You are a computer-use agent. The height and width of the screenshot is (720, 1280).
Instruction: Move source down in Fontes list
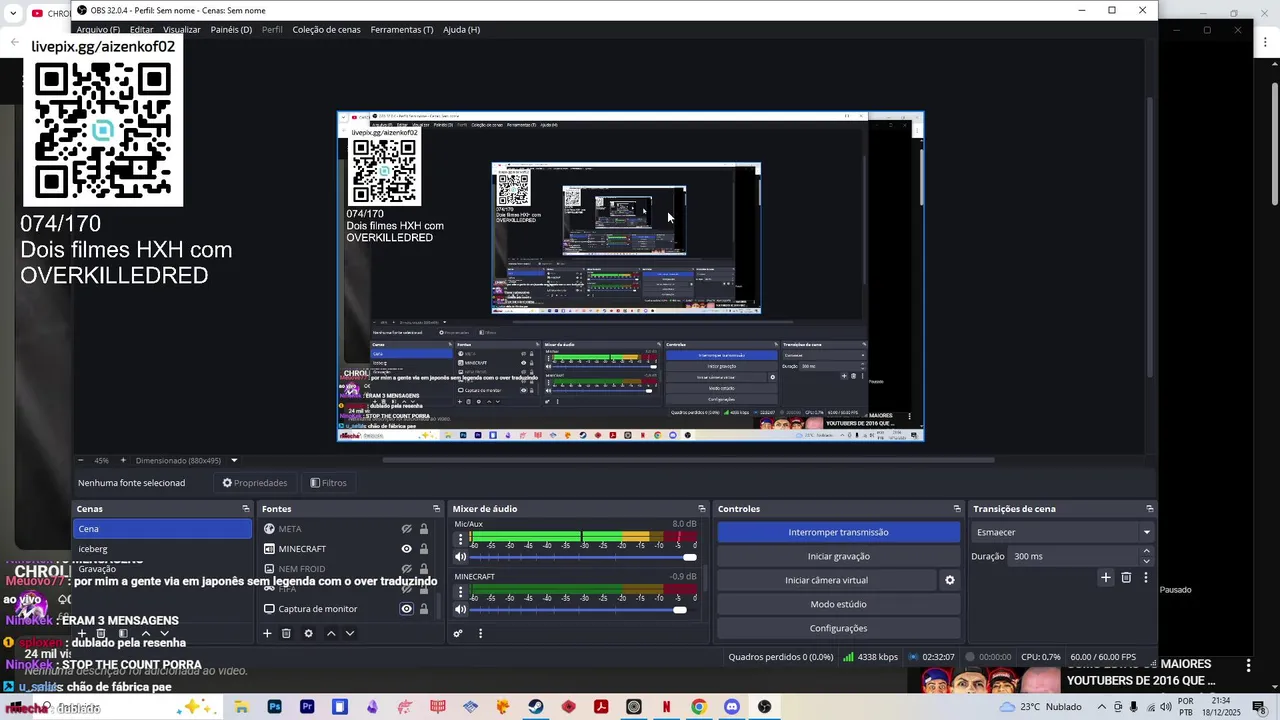(x=350, y=633)
